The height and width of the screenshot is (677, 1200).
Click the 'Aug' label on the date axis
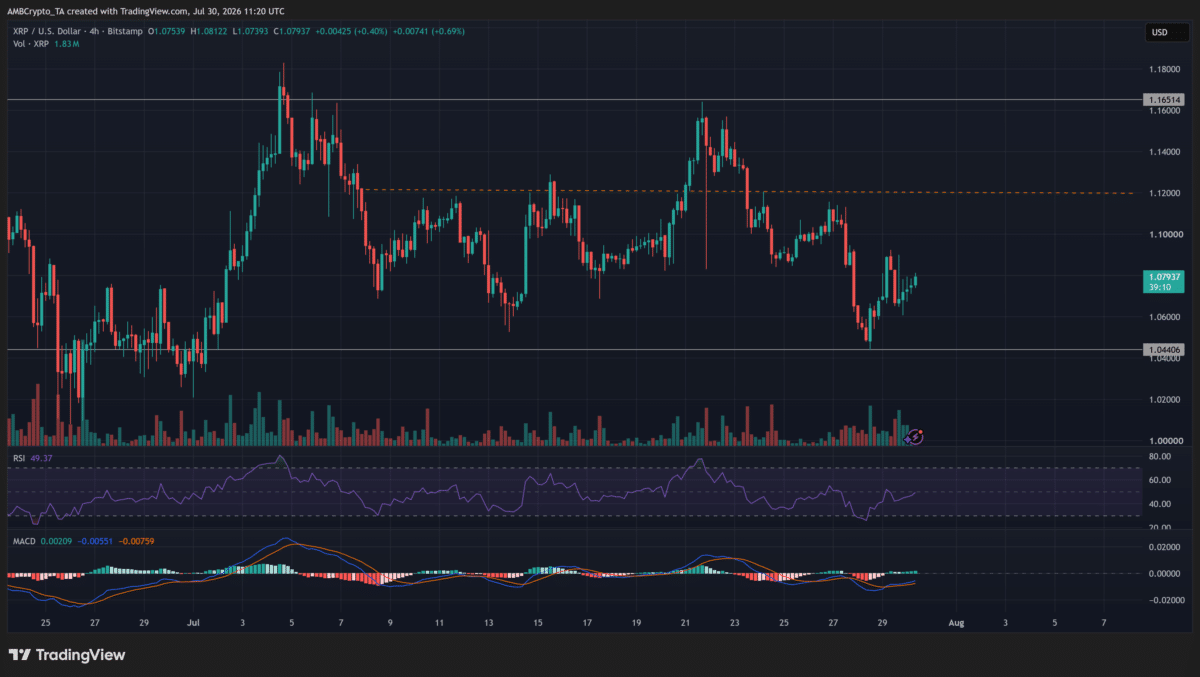point(956,621)
